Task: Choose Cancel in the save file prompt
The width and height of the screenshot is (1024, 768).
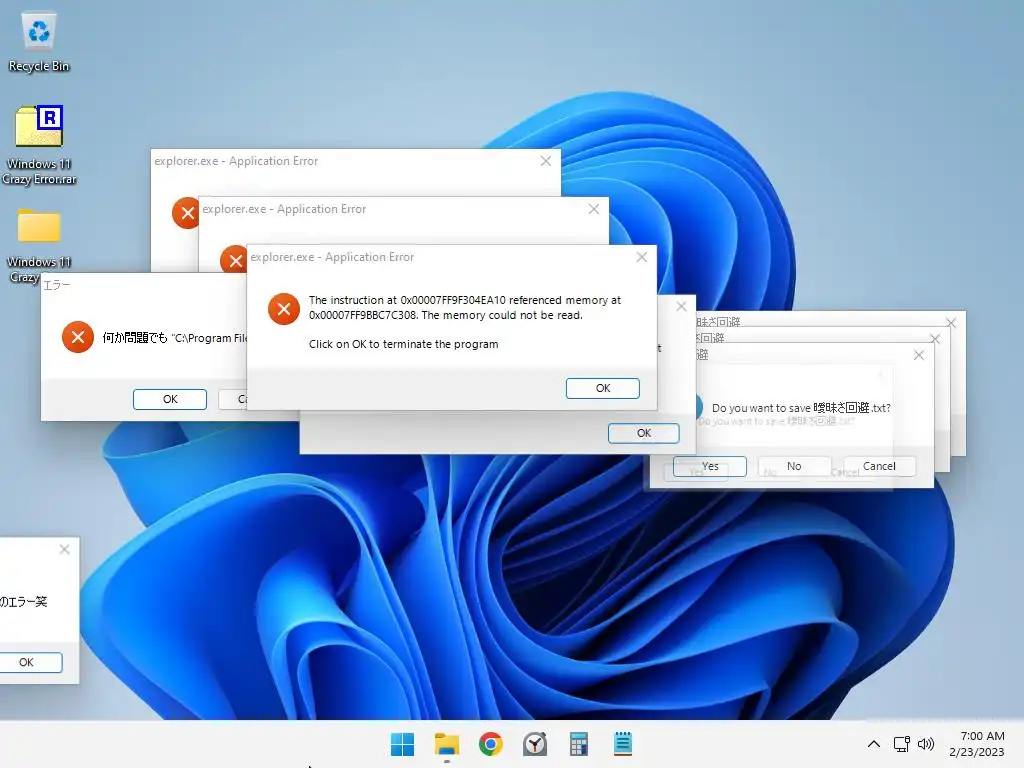Action: pos(879,466)
